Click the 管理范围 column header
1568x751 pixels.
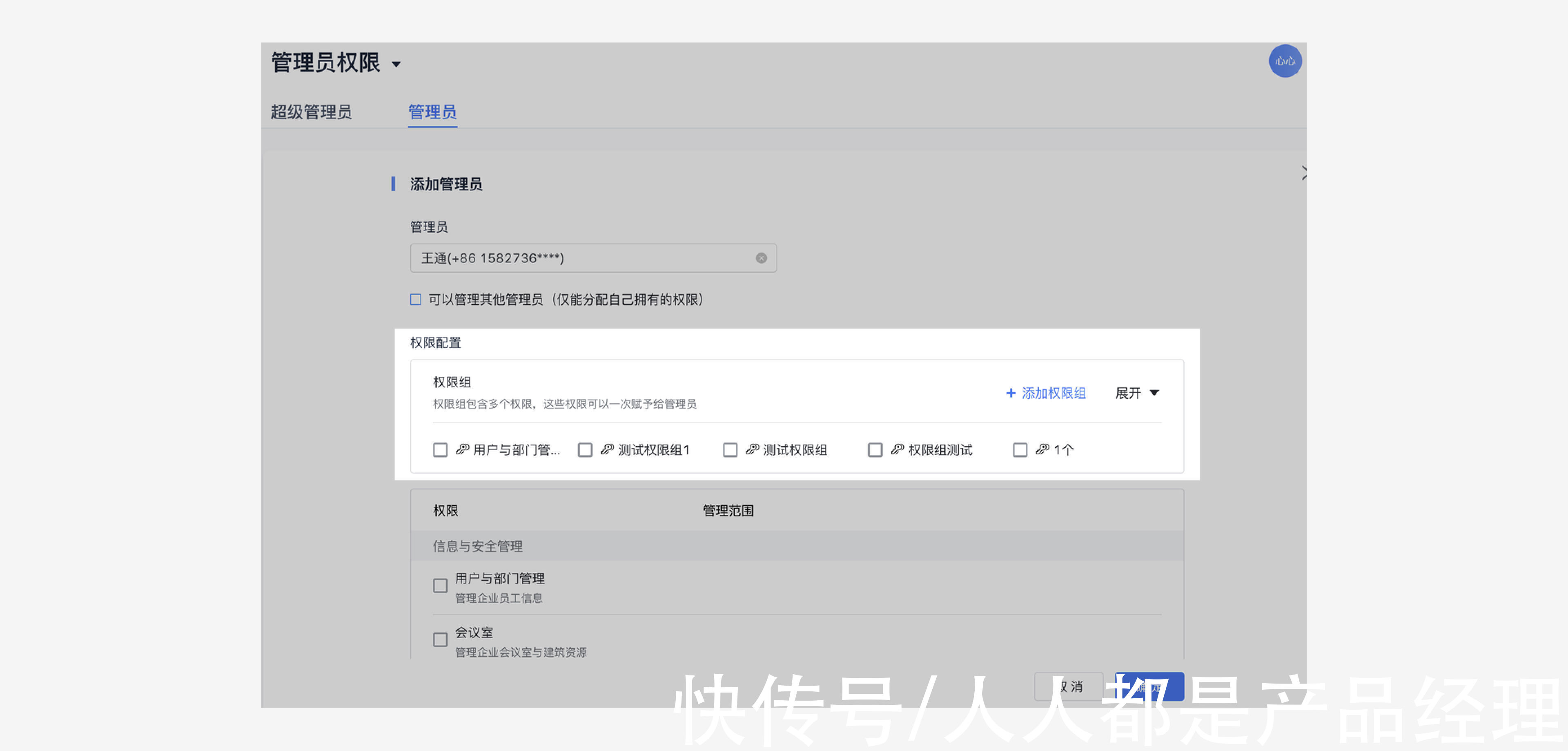[728, 511]
